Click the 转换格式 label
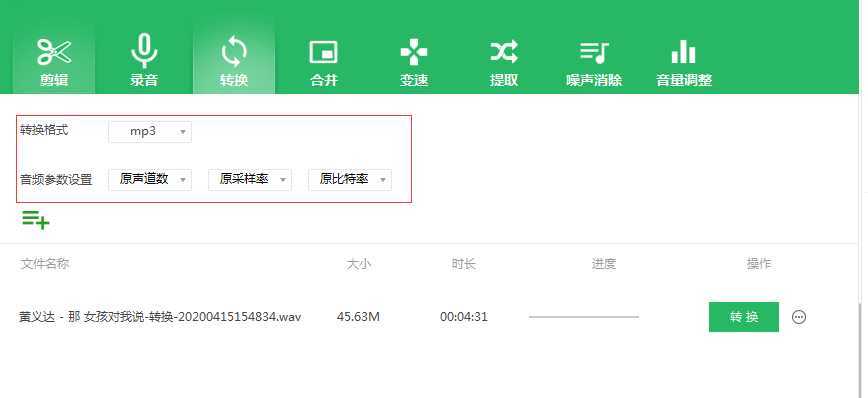This screenshot has height=398, width=868. [44, 131]
